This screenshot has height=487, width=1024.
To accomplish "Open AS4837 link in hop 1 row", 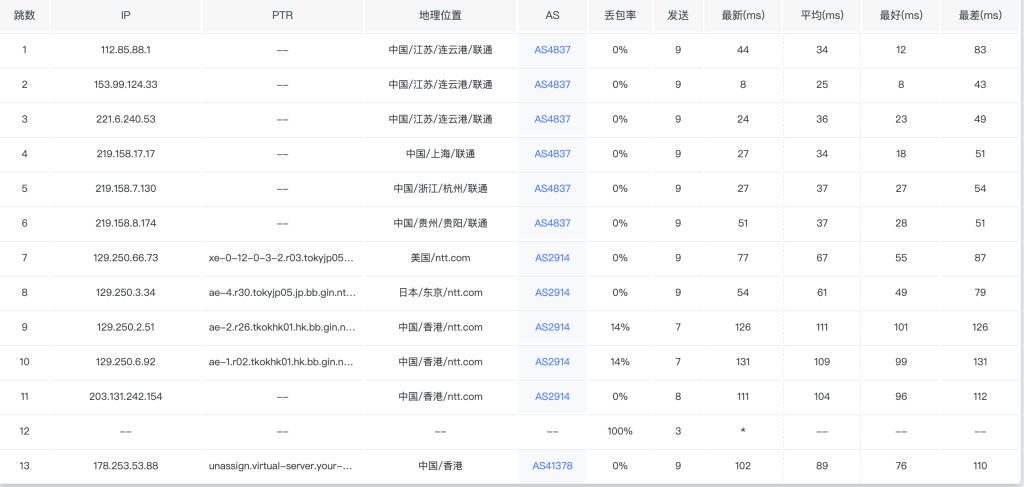I will [x=552, y=50].
